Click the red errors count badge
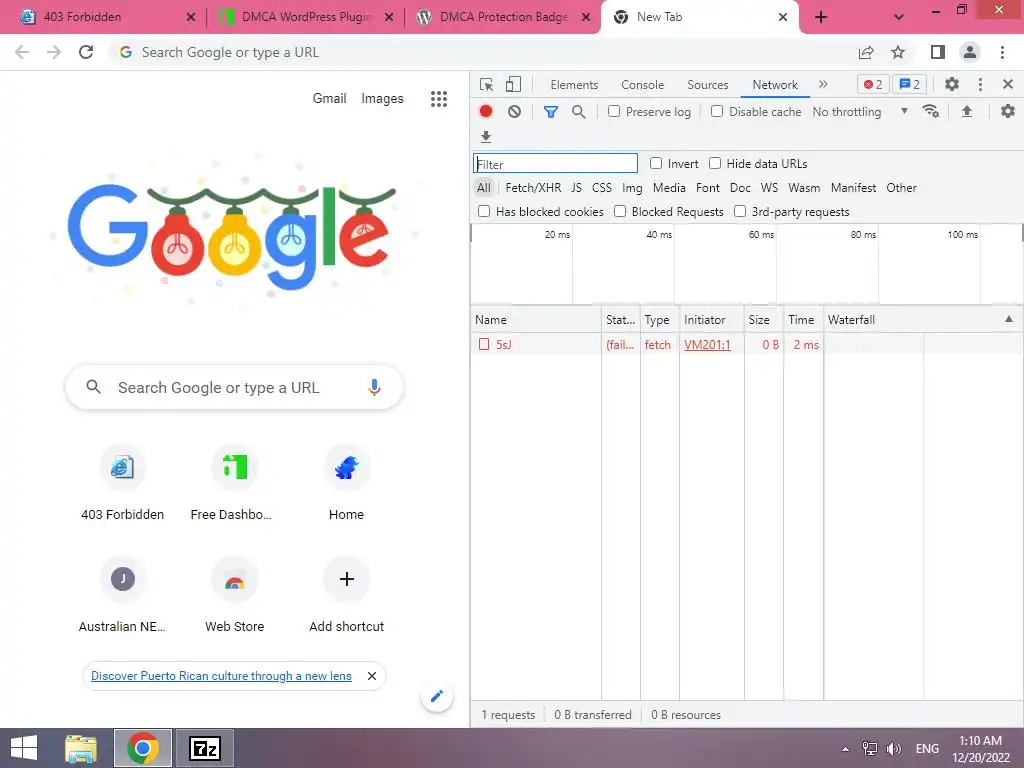1024x768 pixels. (x=873, y=84)
